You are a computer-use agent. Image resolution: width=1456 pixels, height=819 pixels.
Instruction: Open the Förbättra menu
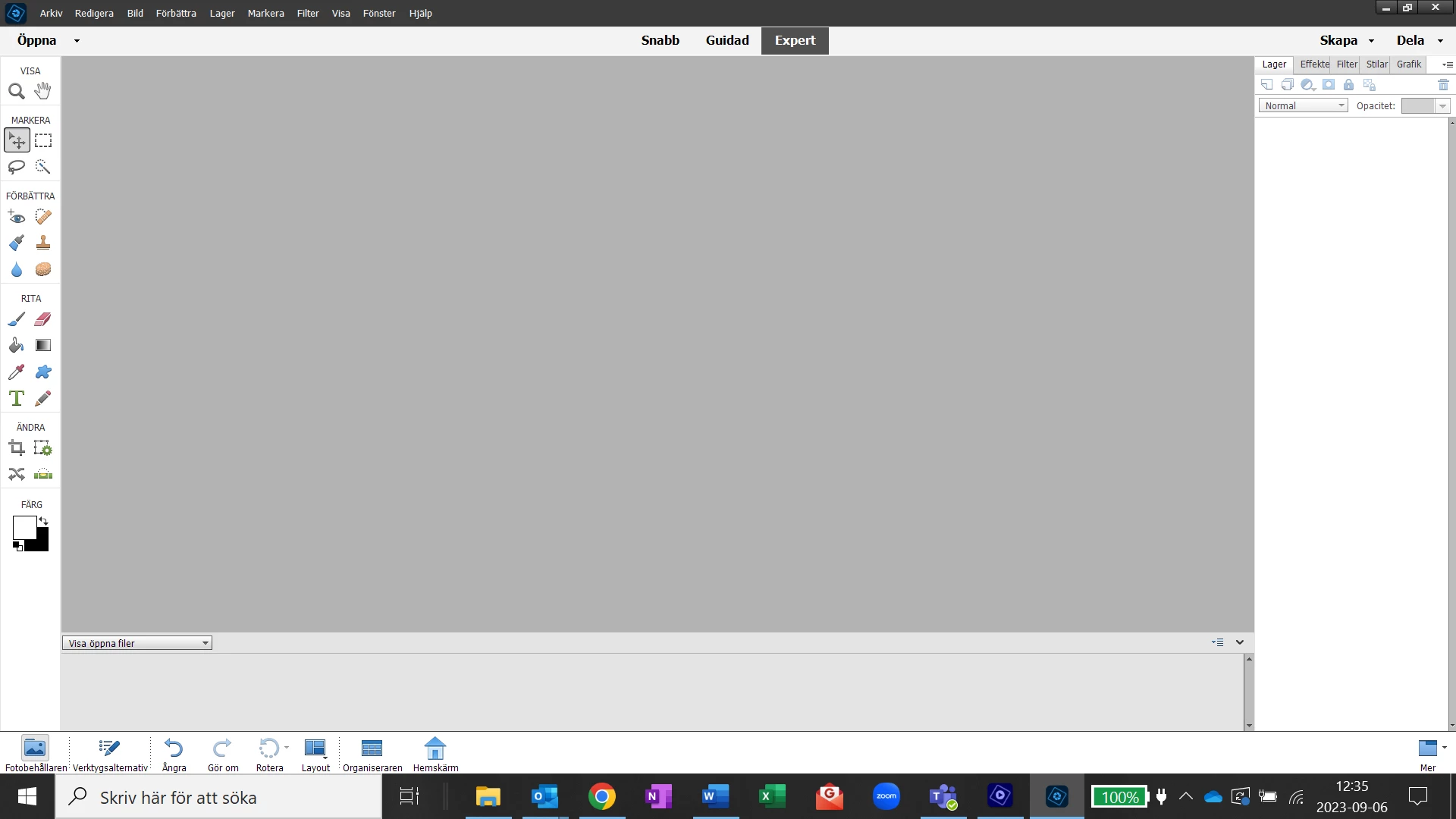(x=176, y=13)
